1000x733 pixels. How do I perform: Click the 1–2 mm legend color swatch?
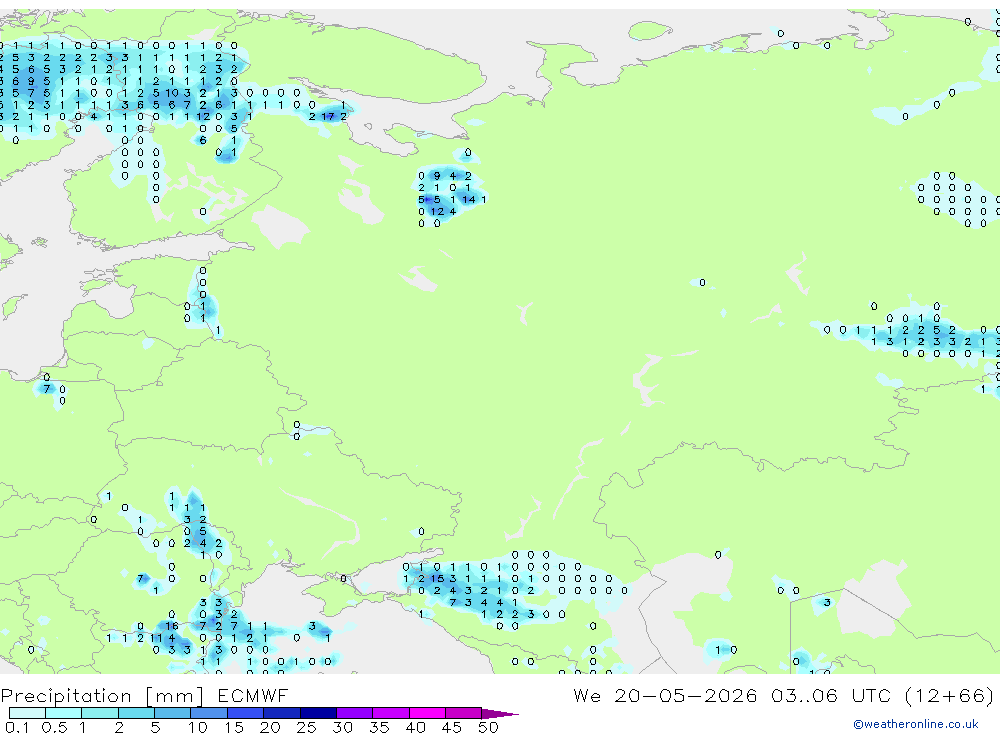click(100, 713)
